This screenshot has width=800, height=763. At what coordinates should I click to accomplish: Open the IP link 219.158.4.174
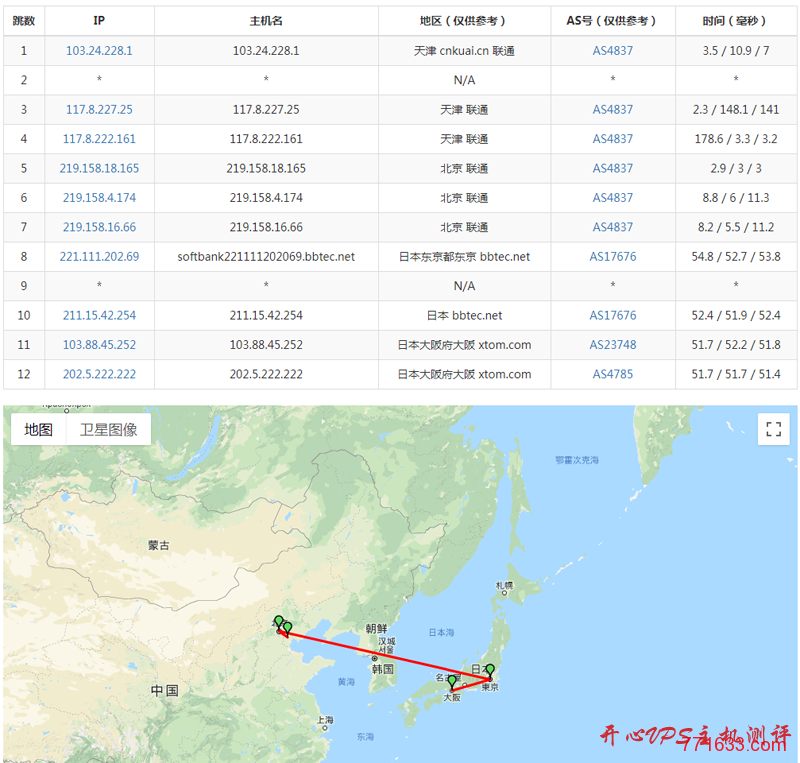99,198
